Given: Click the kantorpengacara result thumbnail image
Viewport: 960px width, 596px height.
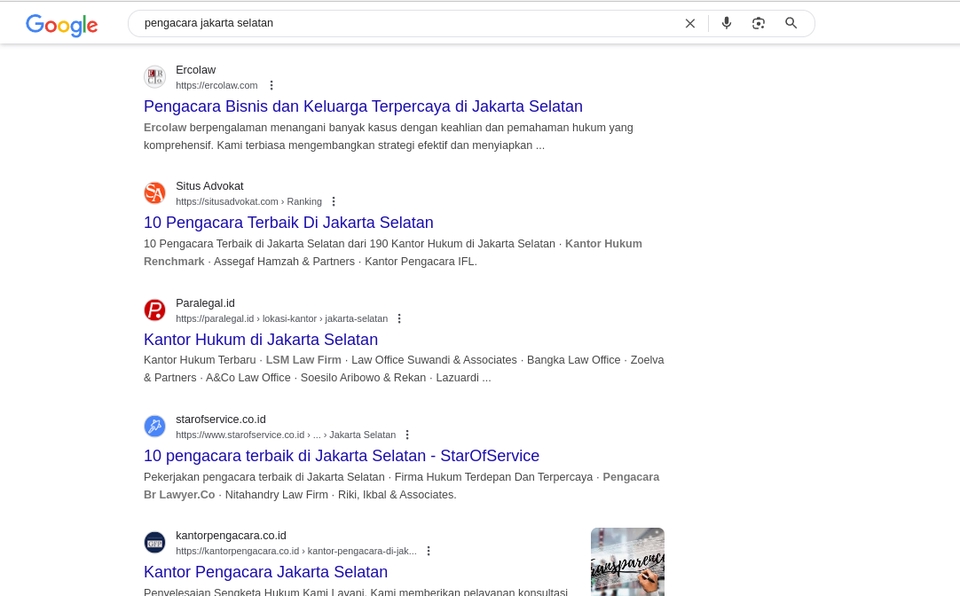Looking at the screenshot, I should 628,562.
